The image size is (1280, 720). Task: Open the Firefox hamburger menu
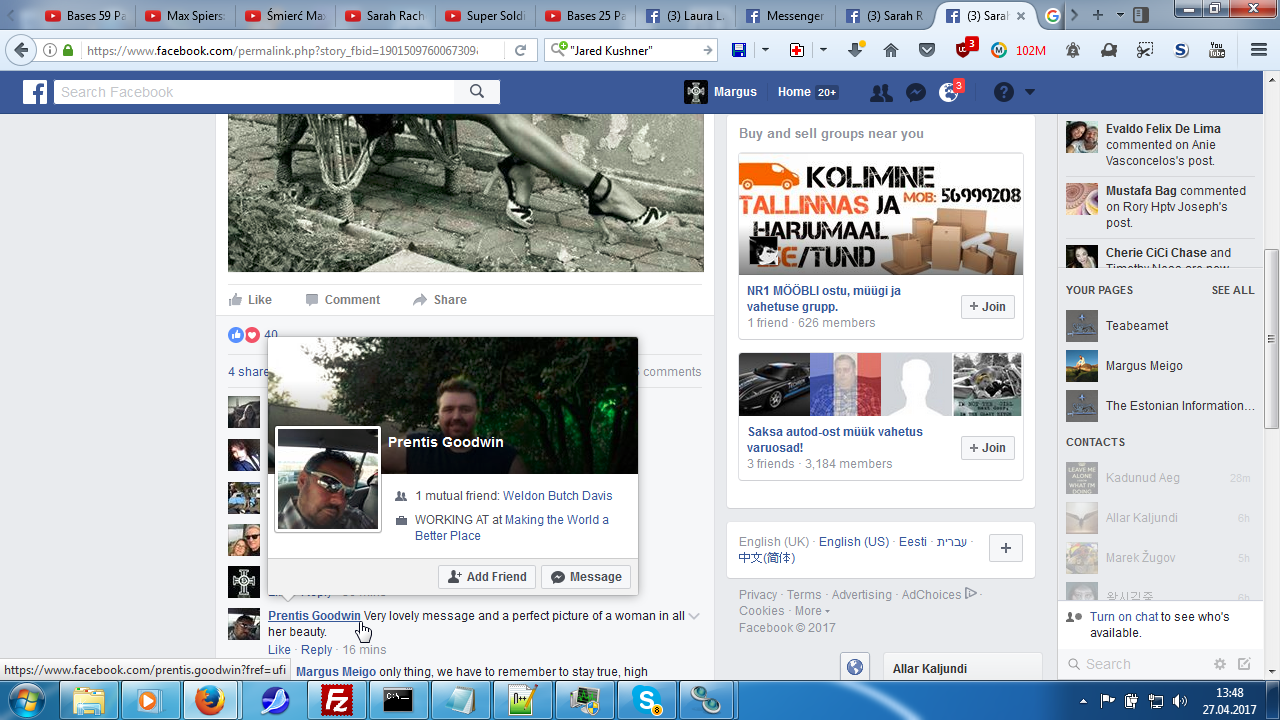[1259, 50]
